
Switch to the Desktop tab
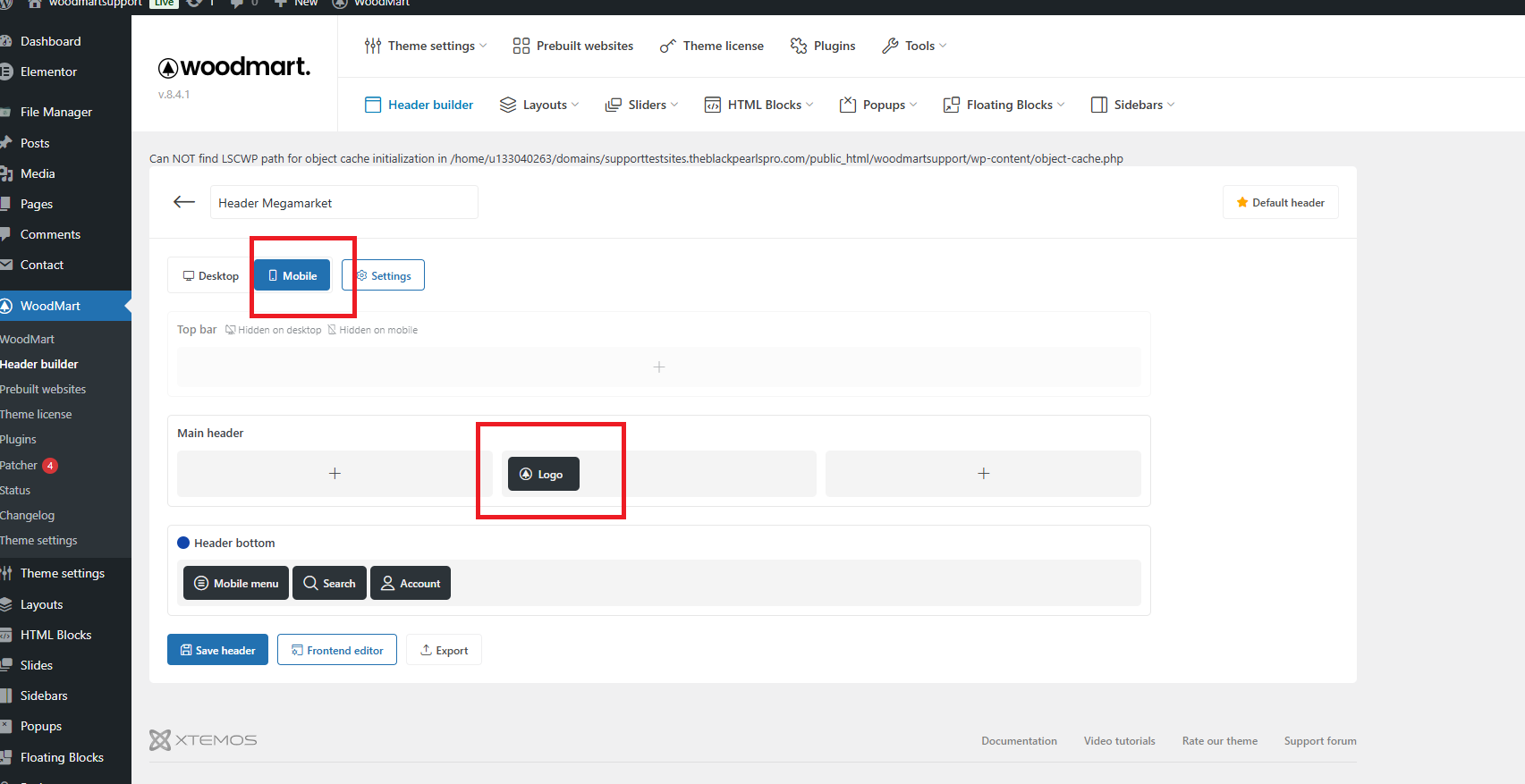coord(211,275)
